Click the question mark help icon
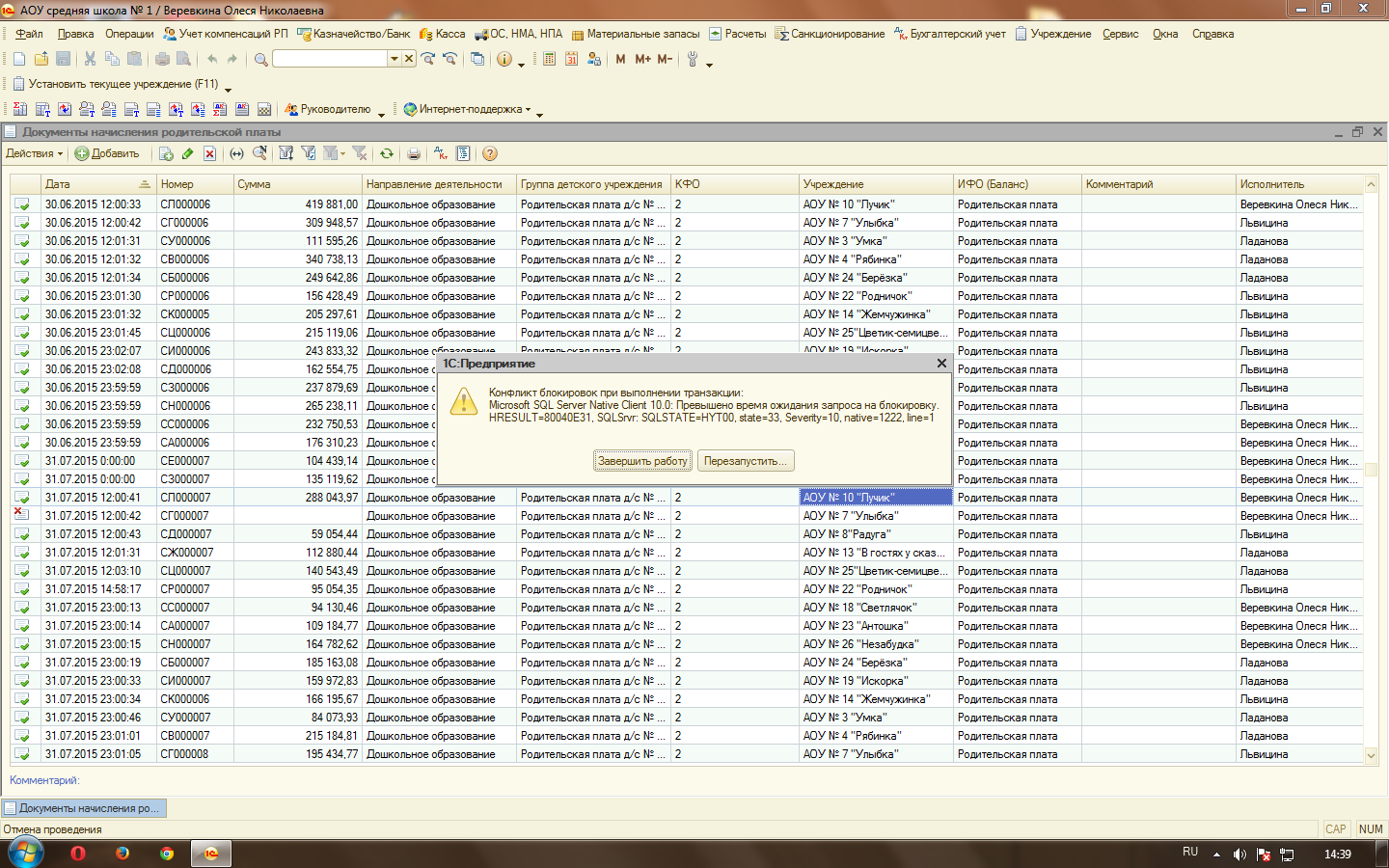 coord(490,153)
